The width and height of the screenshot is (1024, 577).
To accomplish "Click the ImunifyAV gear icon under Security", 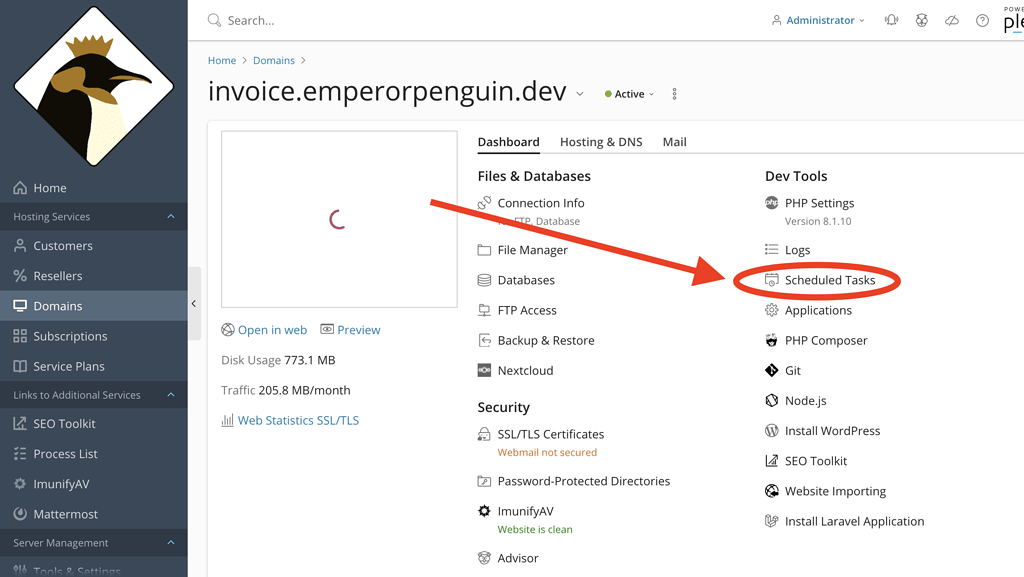I will pyautogui.click(x=484, y=511).
